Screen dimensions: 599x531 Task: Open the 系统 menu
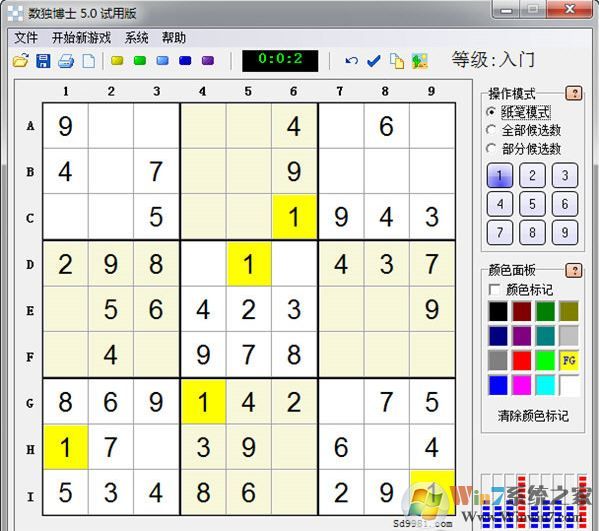[136, 37]
